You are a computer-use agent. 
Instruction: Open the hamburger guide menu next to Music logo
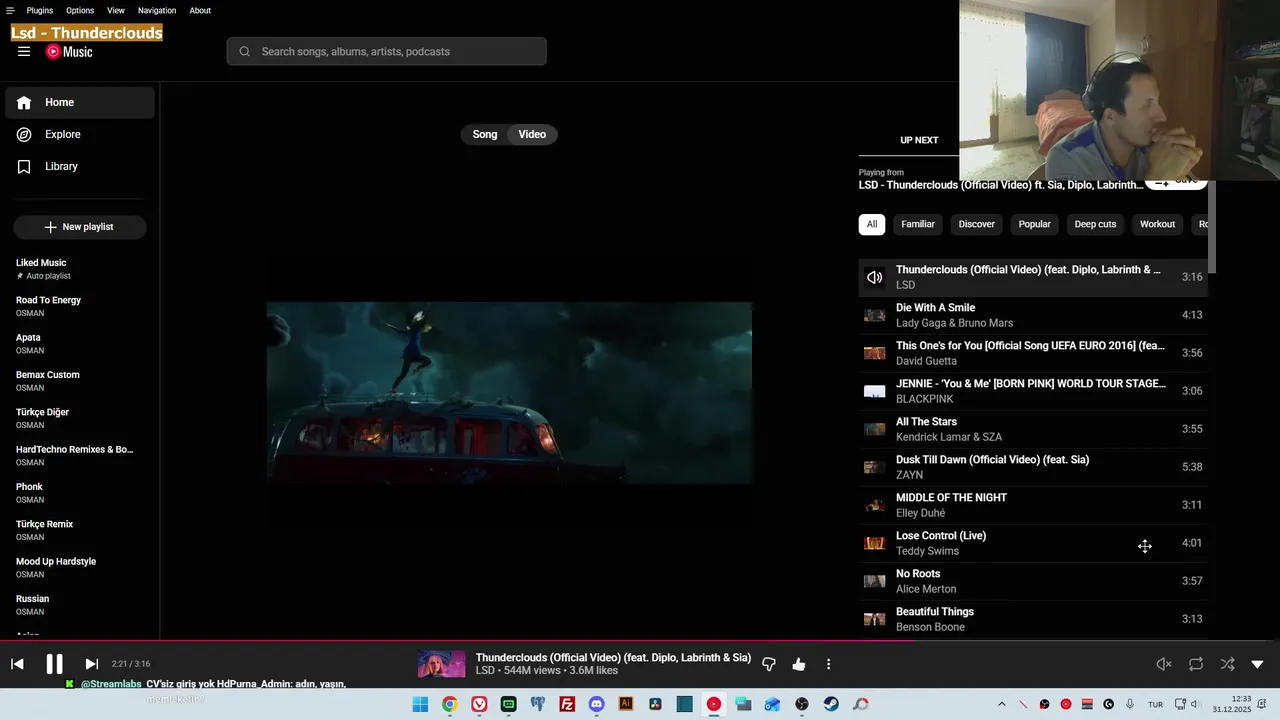click(24, 52)
